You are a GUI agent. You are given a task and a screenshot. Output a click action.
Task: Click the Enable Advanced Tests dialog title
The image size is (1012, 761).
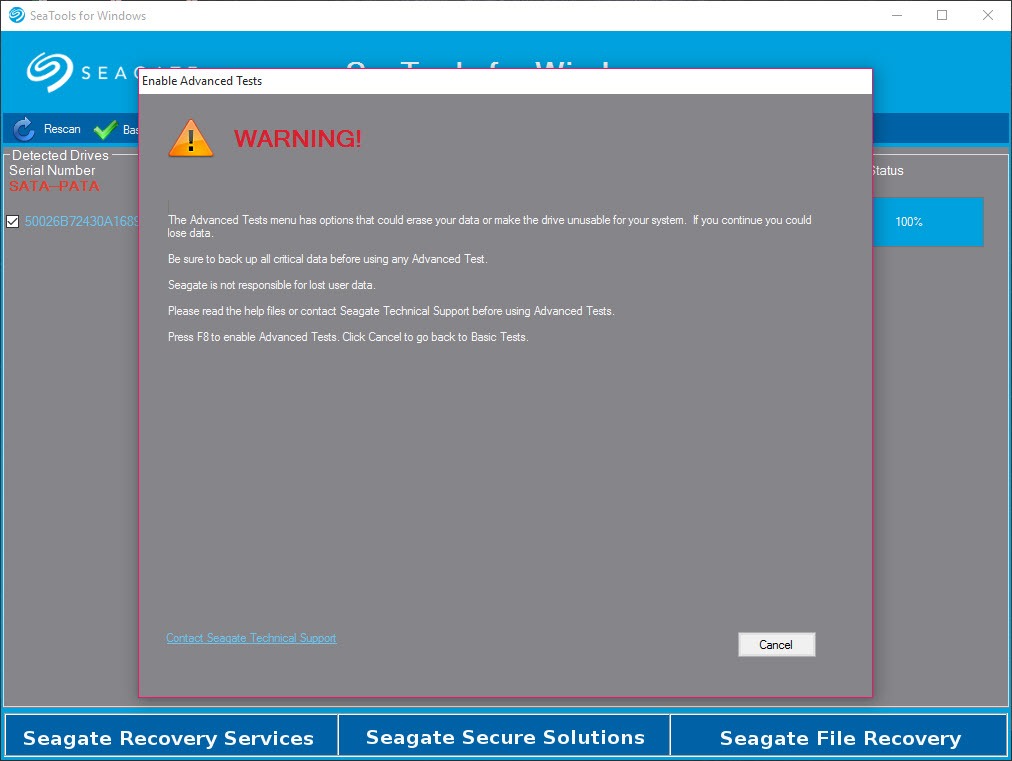tap(202, 81)
